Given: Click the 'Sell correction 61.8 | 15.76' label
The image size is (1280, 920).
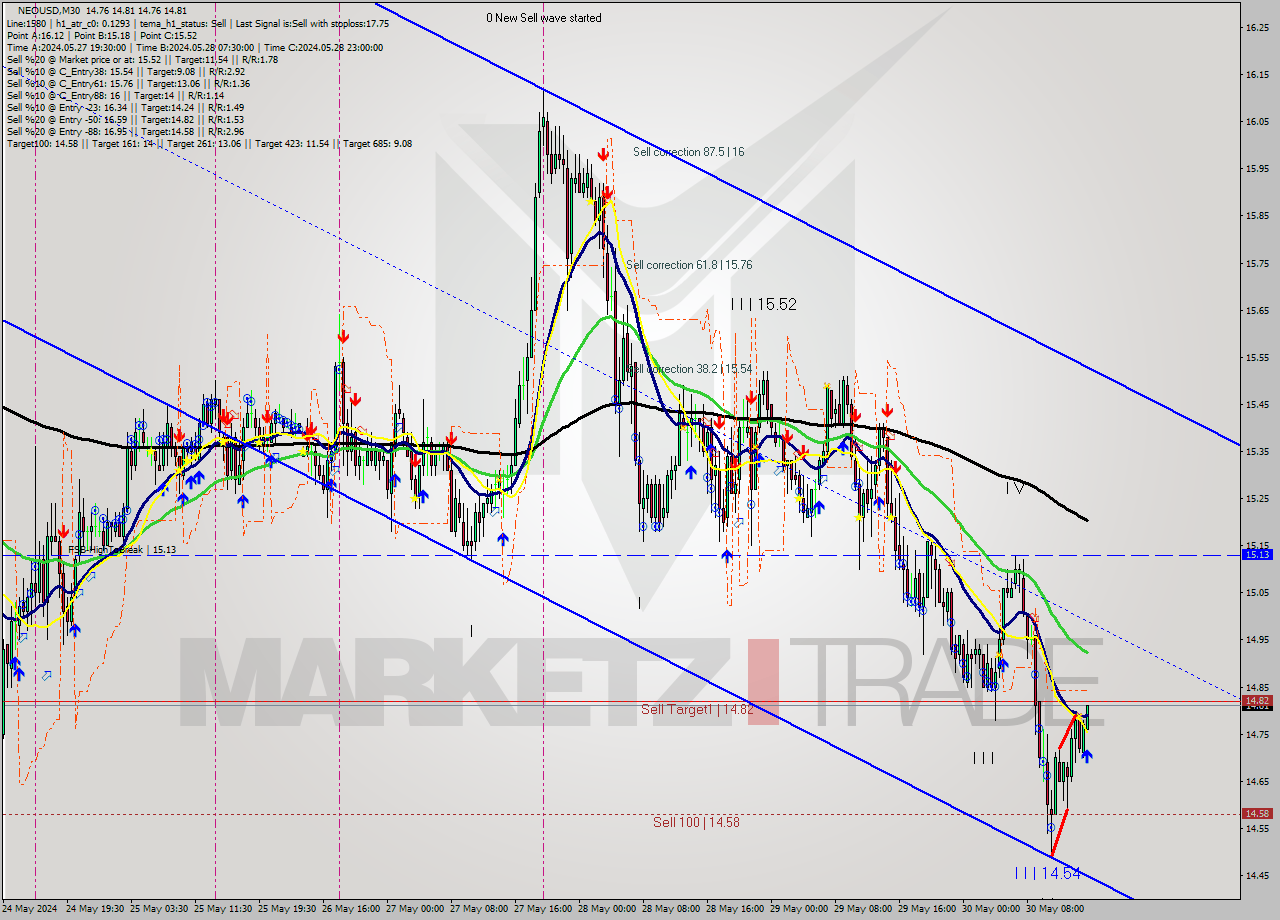Looking at the screenshot, I should [x=688, y=265].
